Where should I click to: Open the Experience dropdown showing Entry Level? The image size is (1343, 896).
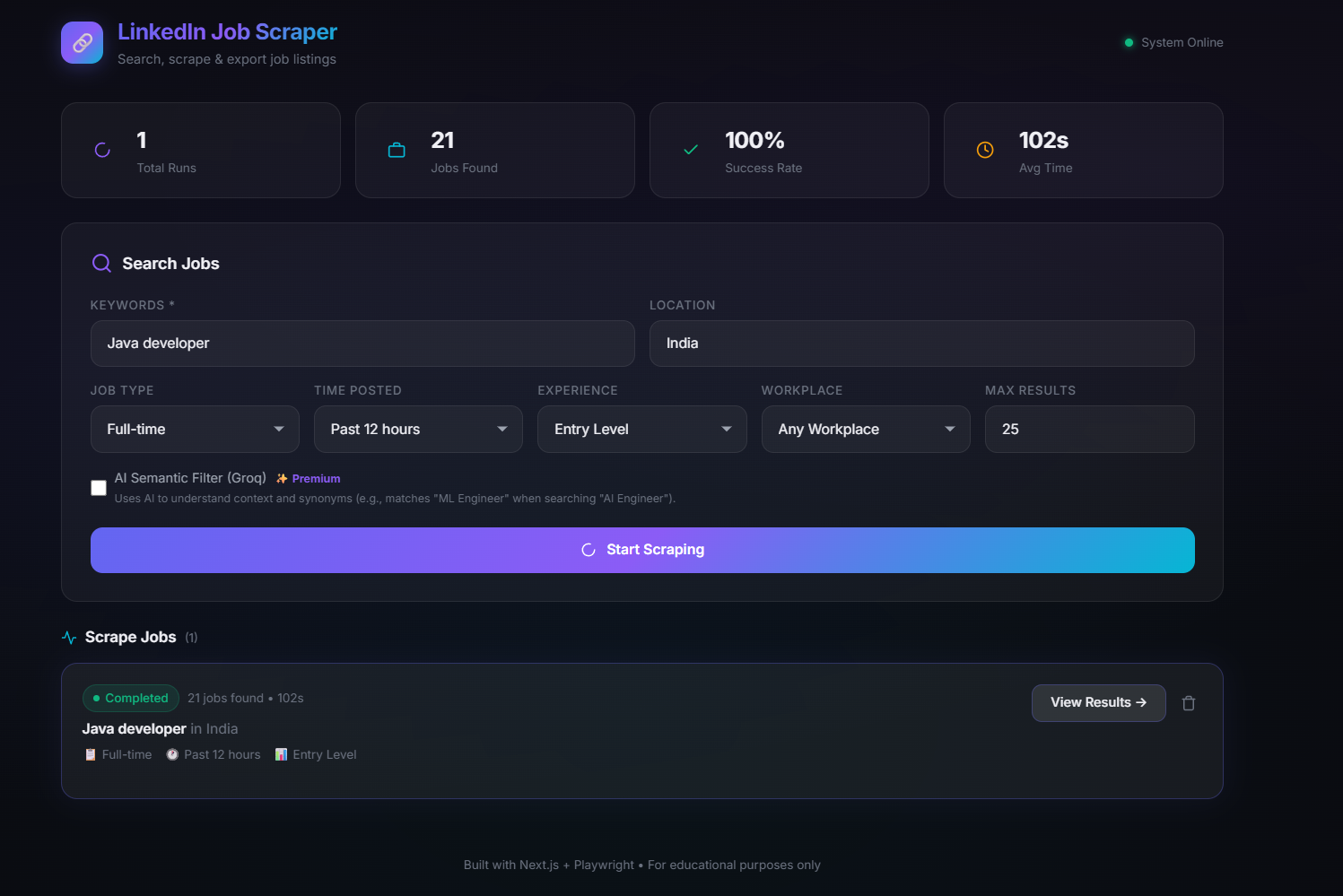tap(642, 429)
